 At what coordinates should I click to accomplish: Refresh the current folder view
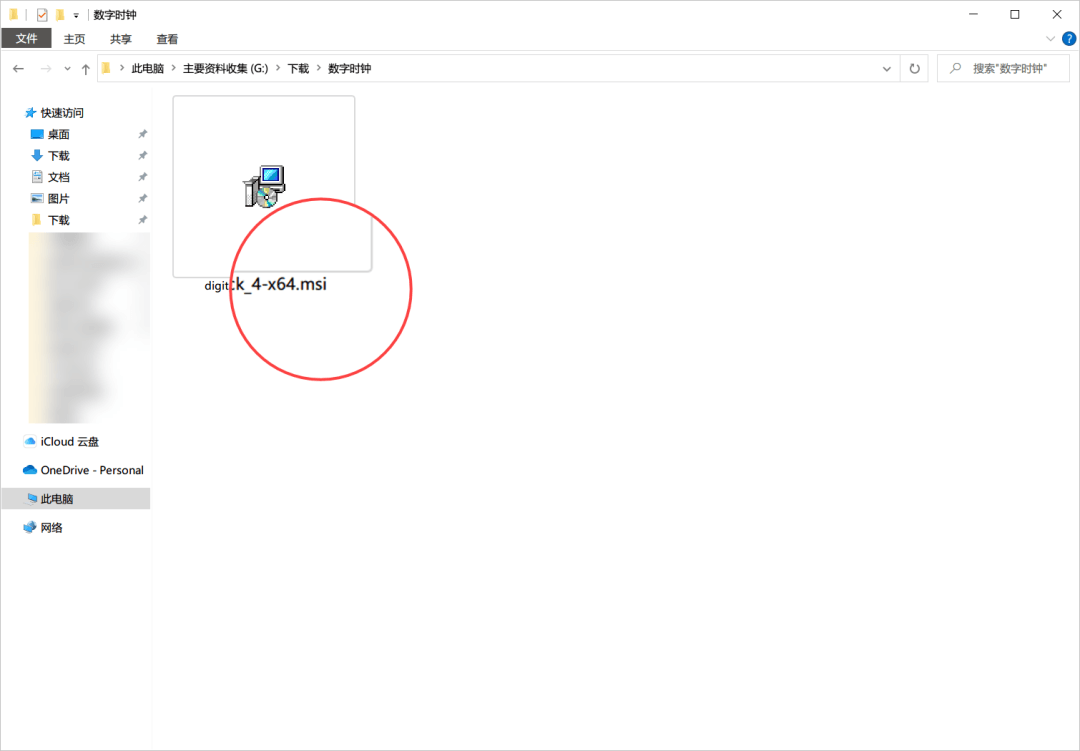point(914,68)
